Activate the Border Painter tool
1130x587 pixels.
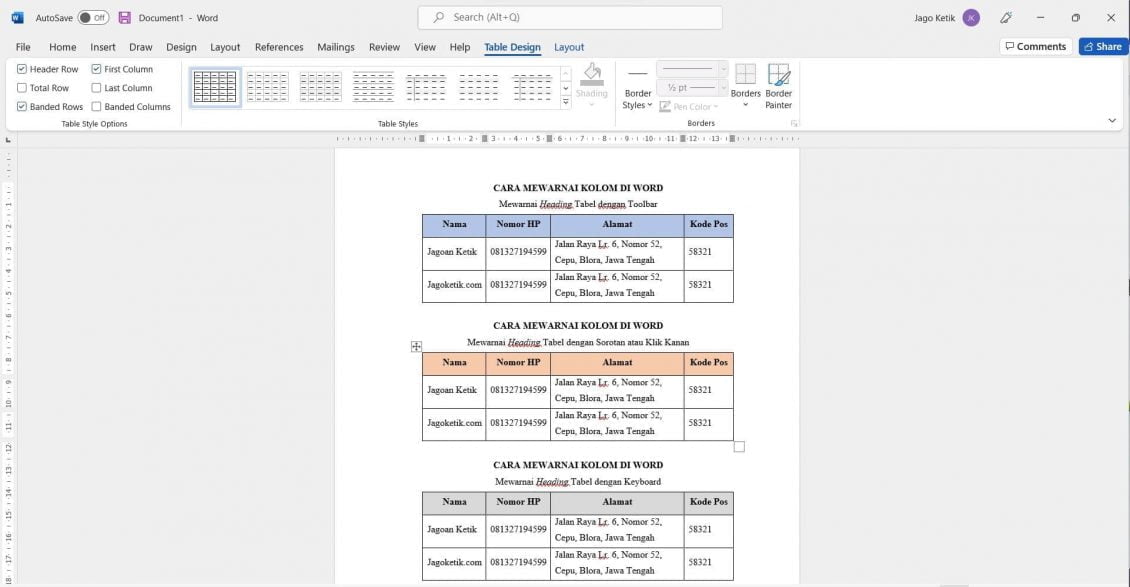(x=778, y=86)
